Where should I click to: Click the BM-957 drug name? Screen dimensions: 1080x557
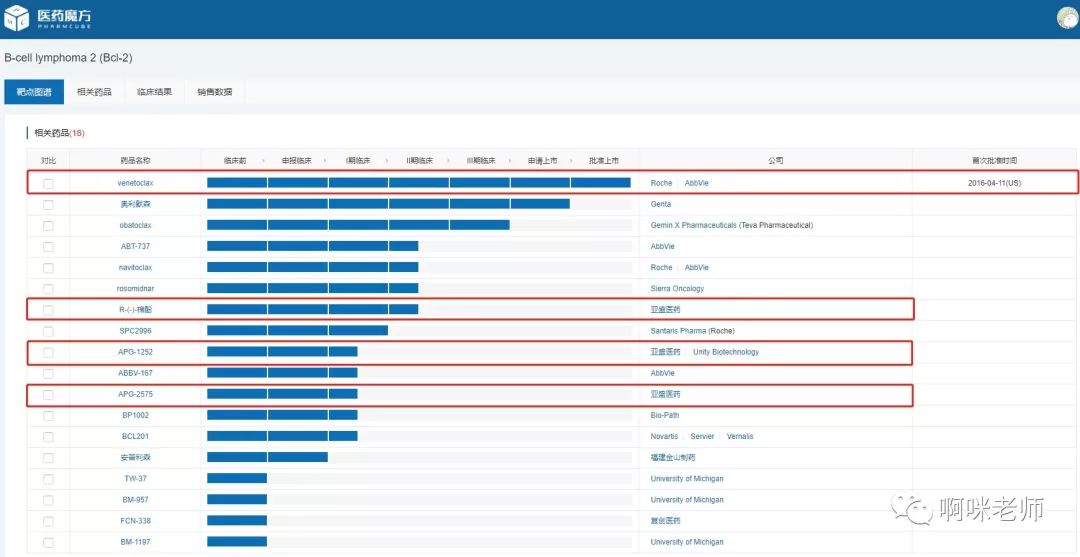tap(134, 500)
